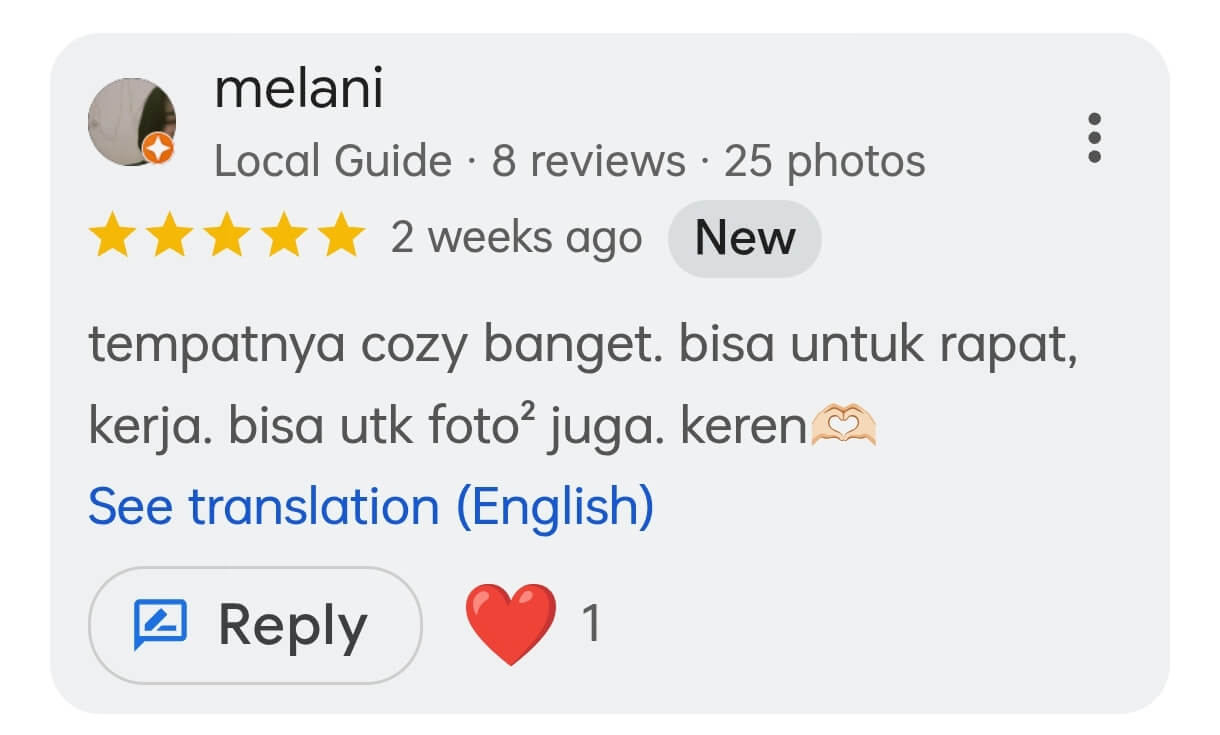This screenshot has height=735, width=1220.
Task: Click the fourth rating star
Action: pyautogui.click(x=286, y=237)
